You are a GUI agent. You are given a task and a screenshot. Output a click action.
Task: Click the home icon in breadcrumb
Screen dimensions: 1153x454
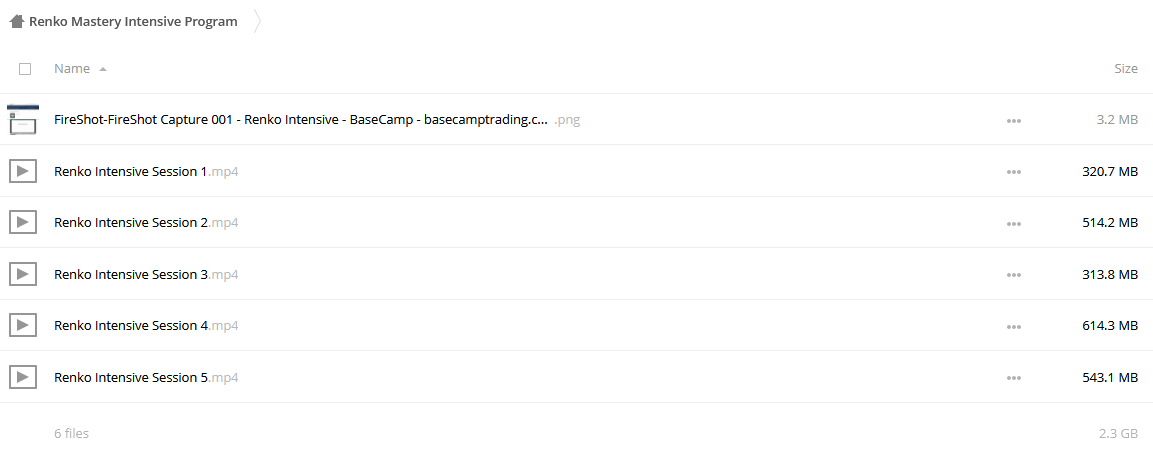[17, 21]
